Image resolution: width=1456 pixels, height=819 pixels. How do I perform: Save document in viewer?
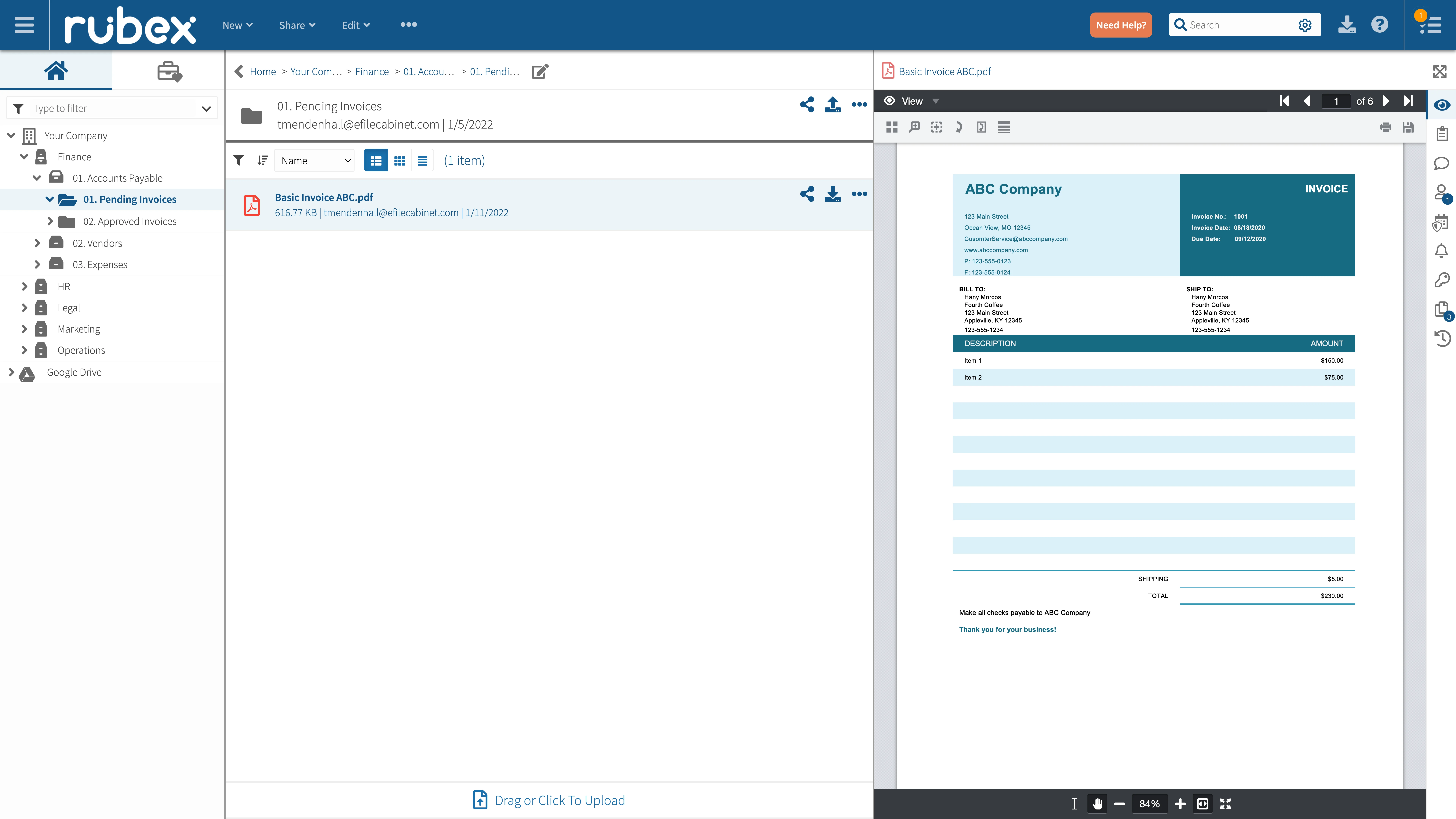click(1408, 127)
